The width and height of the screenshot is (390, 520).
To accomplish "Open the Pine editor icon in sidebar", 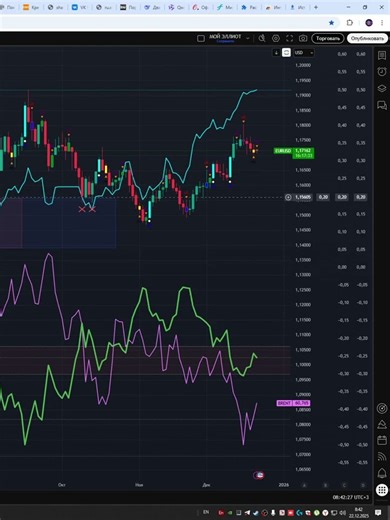I will [x=382, y=424].
